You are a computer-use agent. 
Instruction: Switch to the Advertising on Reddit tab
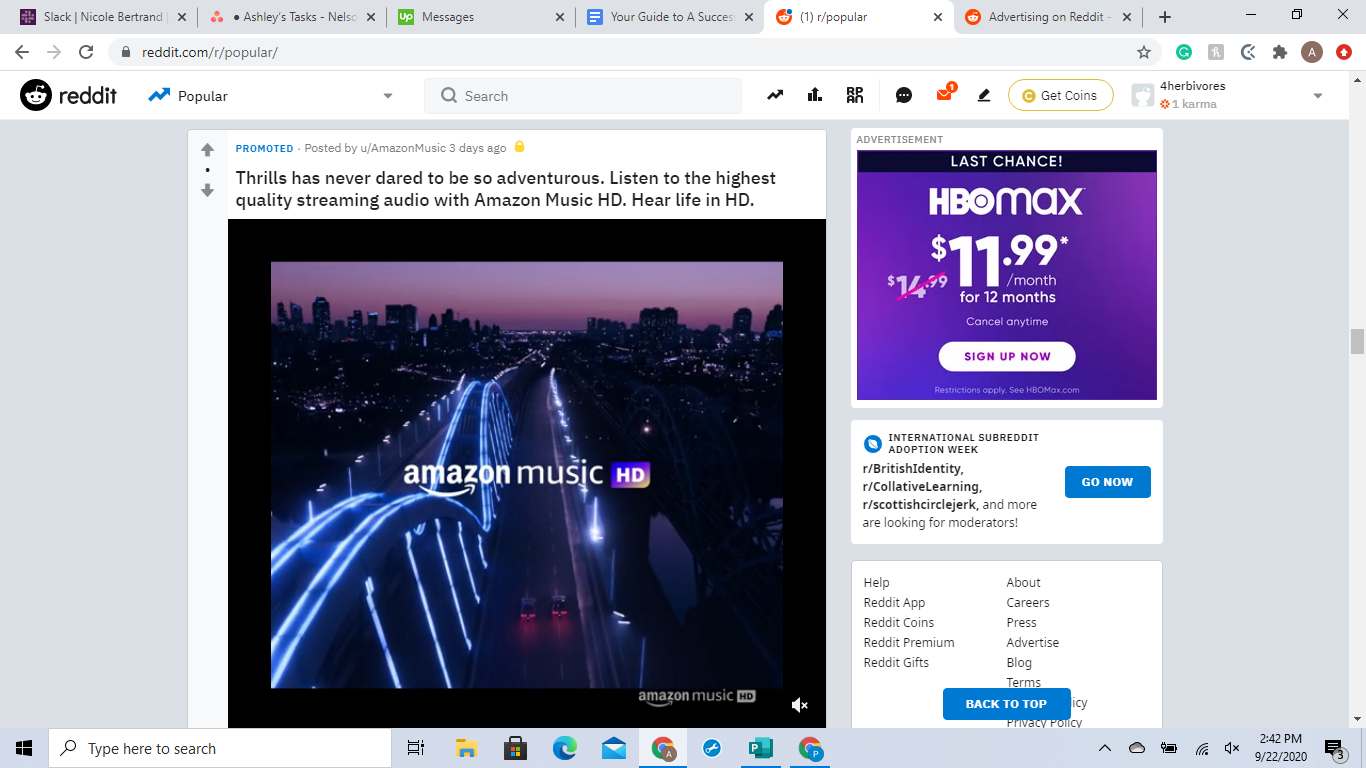[x=1050, y=17]
